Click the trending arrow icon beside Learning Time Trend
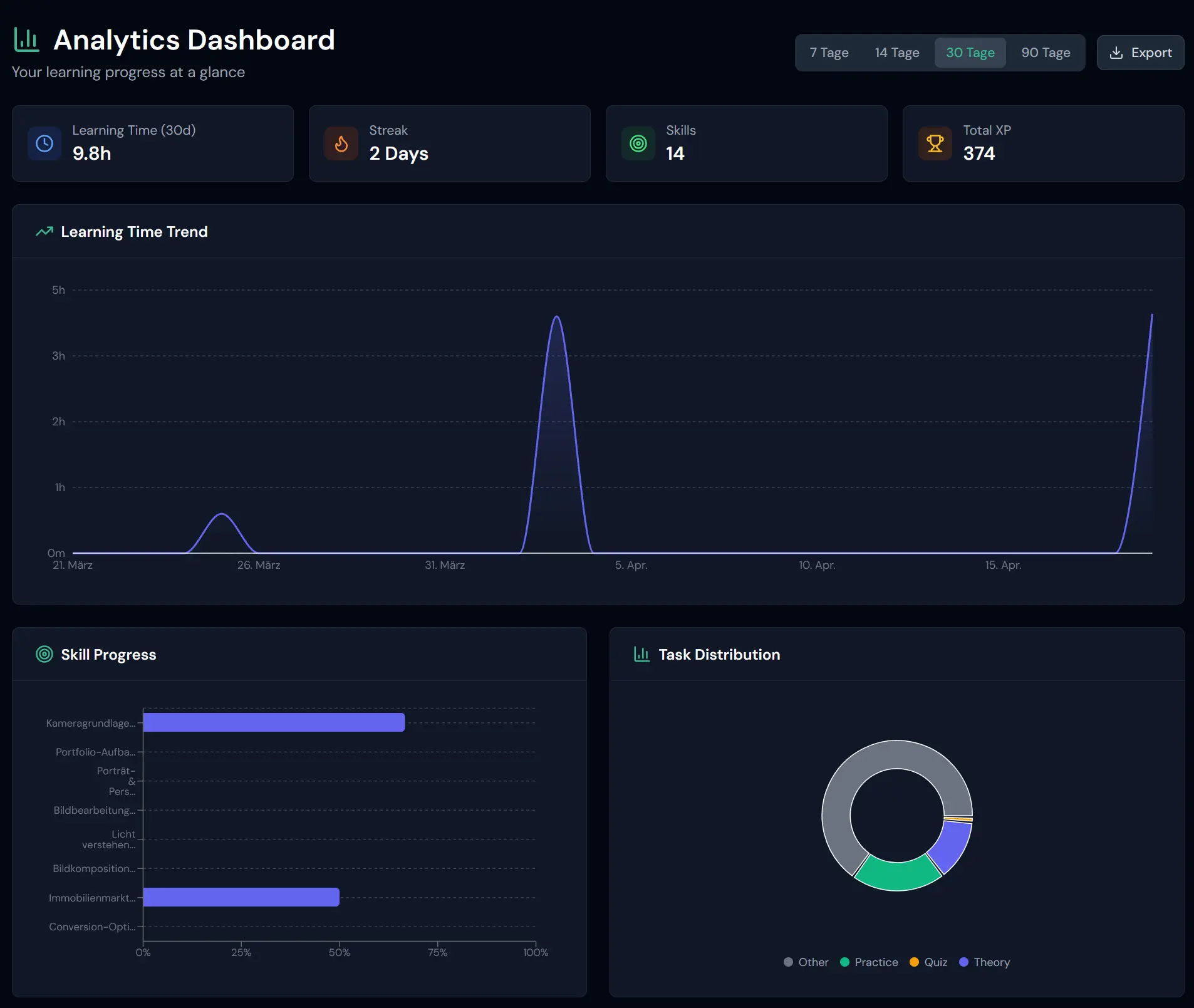1194x1008 pixels. [x=44, y=232]
